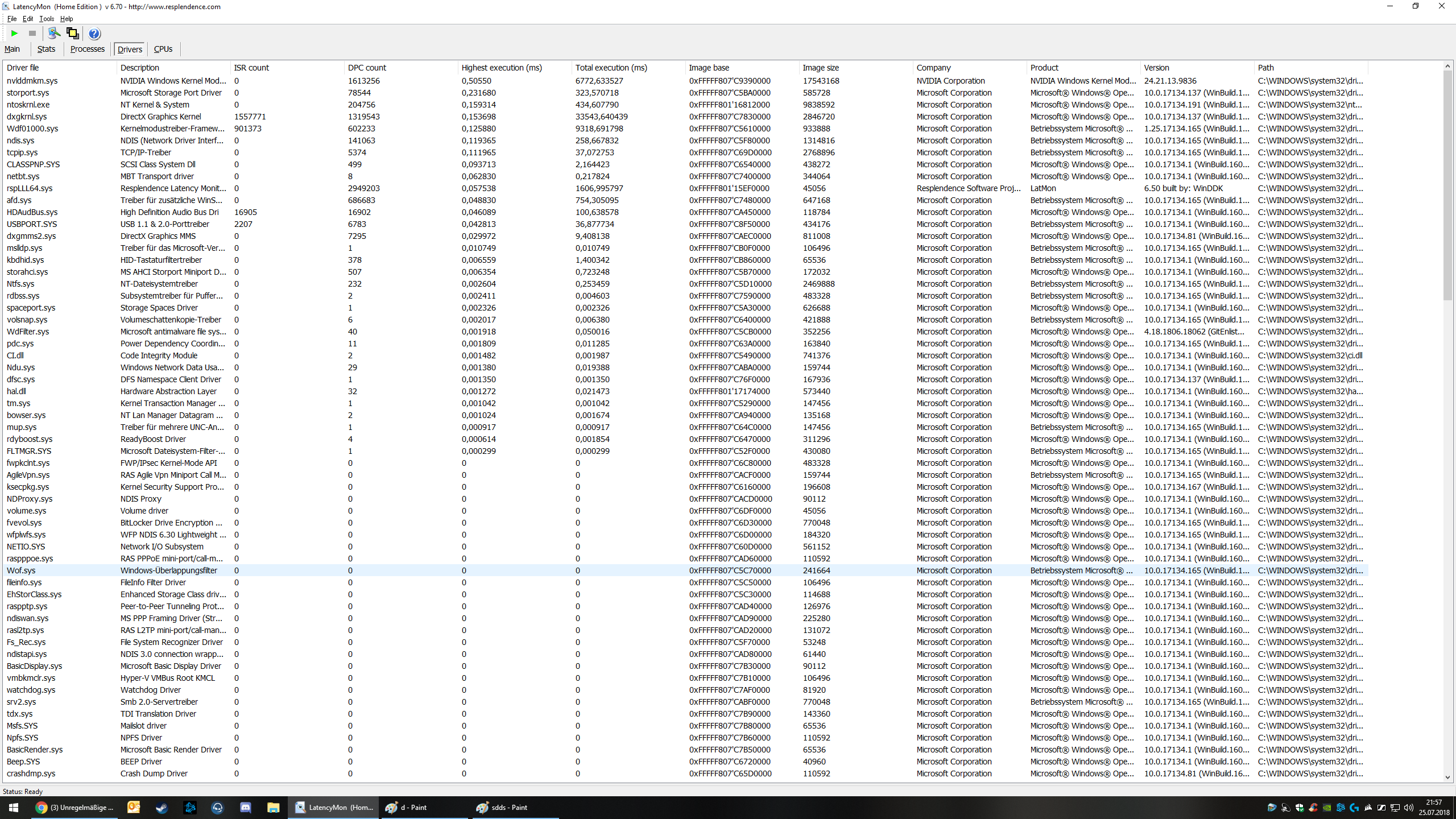Screen dimensions: 1456x819
Task: Switch to sdds - Paint taskbar window
Action: [510, 807]
